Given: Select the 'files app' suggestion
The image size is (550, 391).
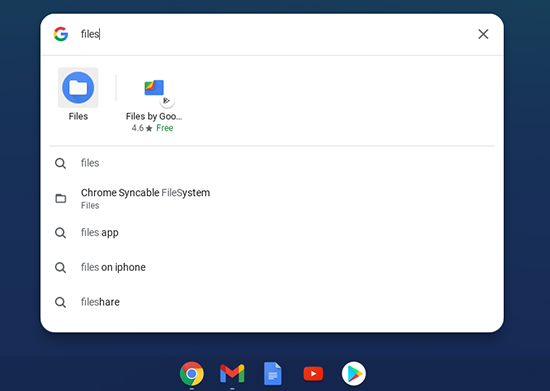Looking at the screenshot, I should (x=272, y=232).
